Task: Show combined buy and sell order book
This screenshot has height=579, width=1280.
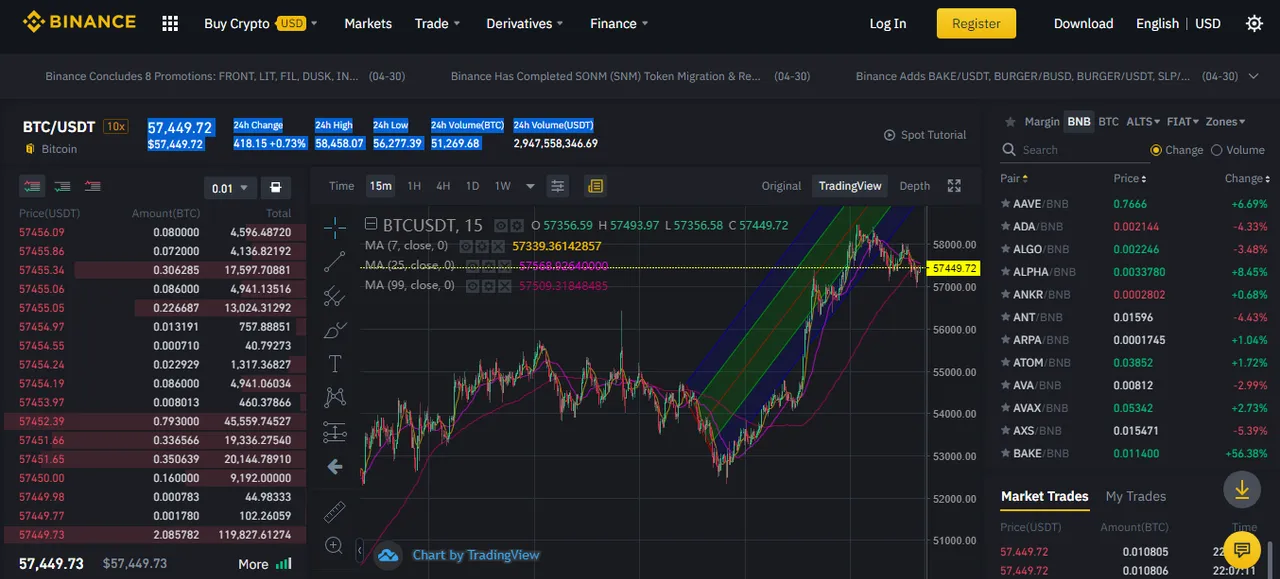Action: (x=33, y=186)
